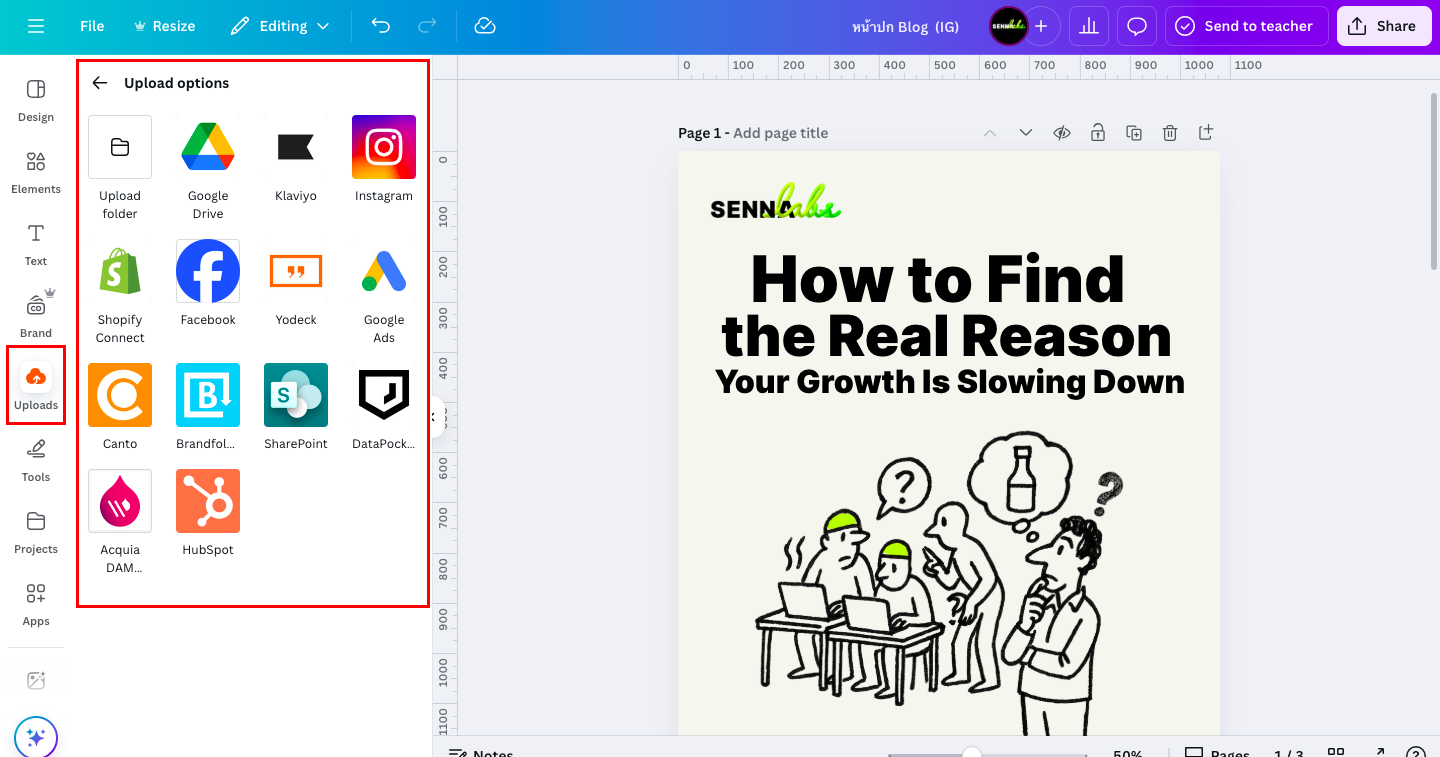Click Send to teacher button
This screenshot has width=1440, height=757.
point(1246,26)
